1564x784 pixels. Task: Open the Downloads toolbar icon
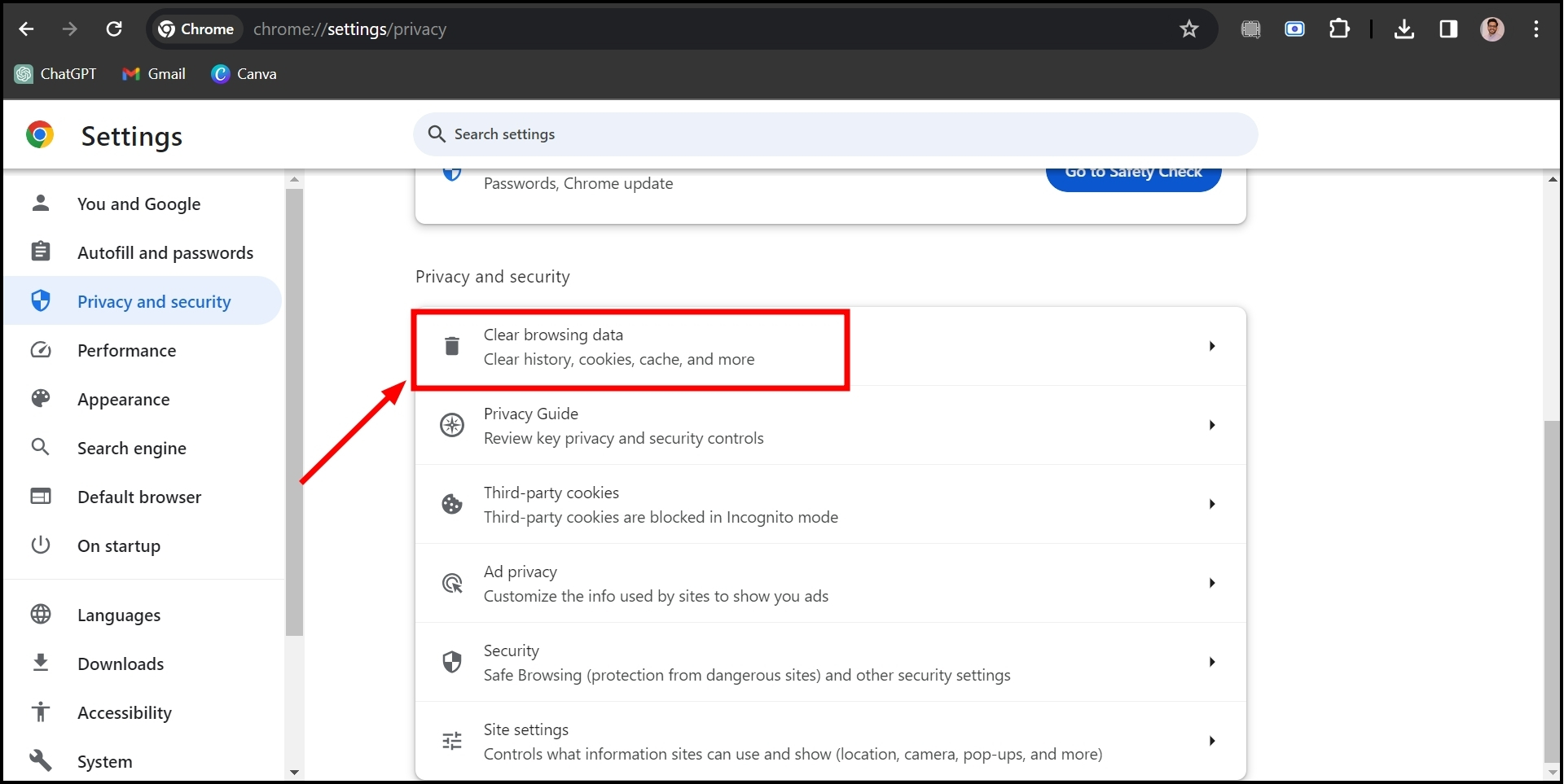tap(1404, 29)
